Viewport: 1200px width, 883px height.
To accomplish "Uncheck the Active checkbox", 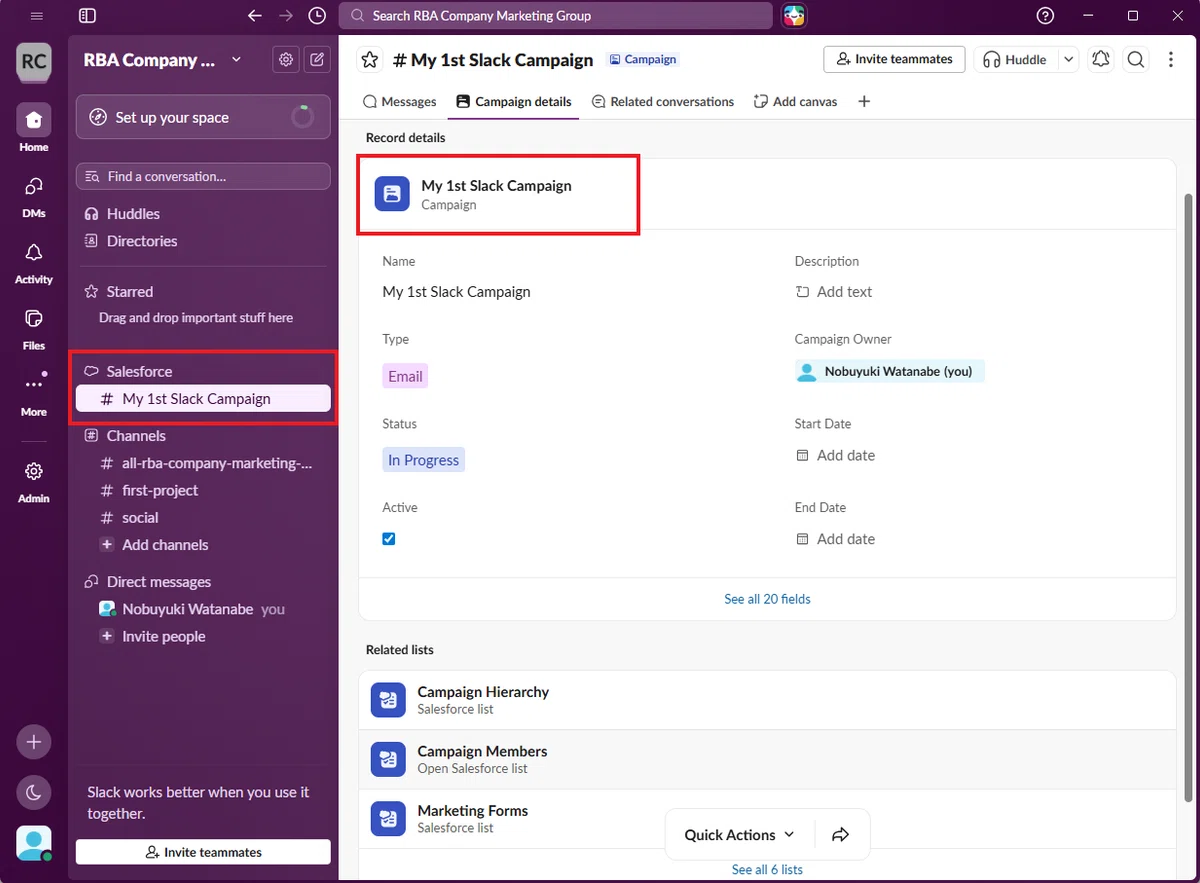I will click(389, 539).
